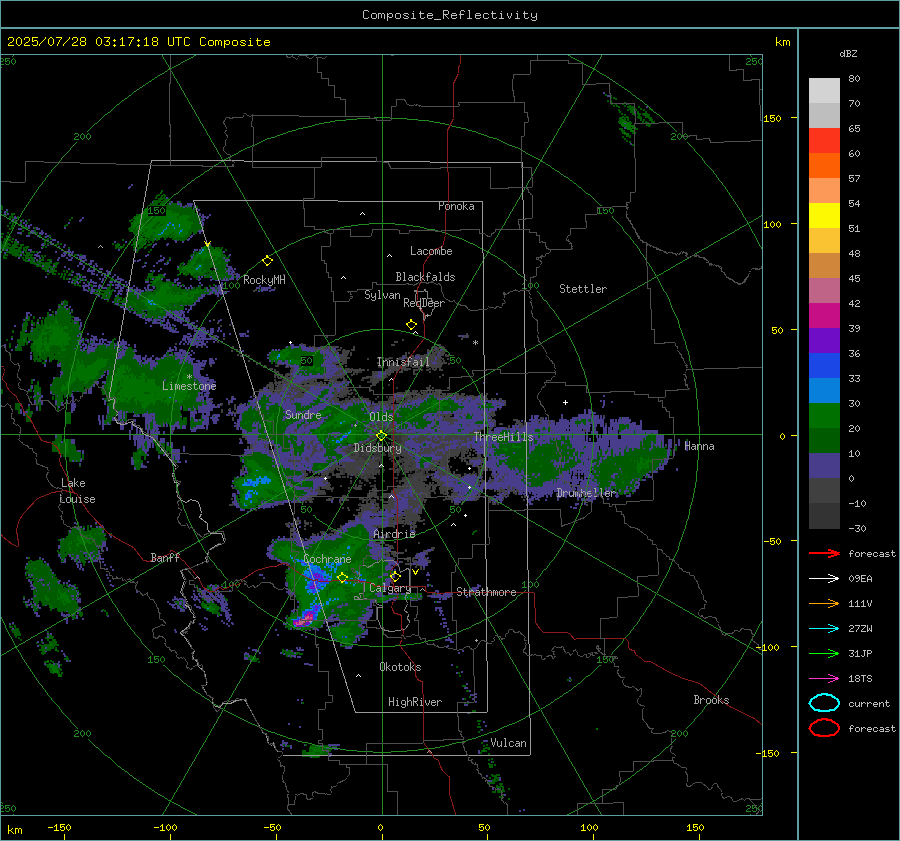Click the magenta legend color swatch near 42
The image size is (900, 841).
pos(824,315)
